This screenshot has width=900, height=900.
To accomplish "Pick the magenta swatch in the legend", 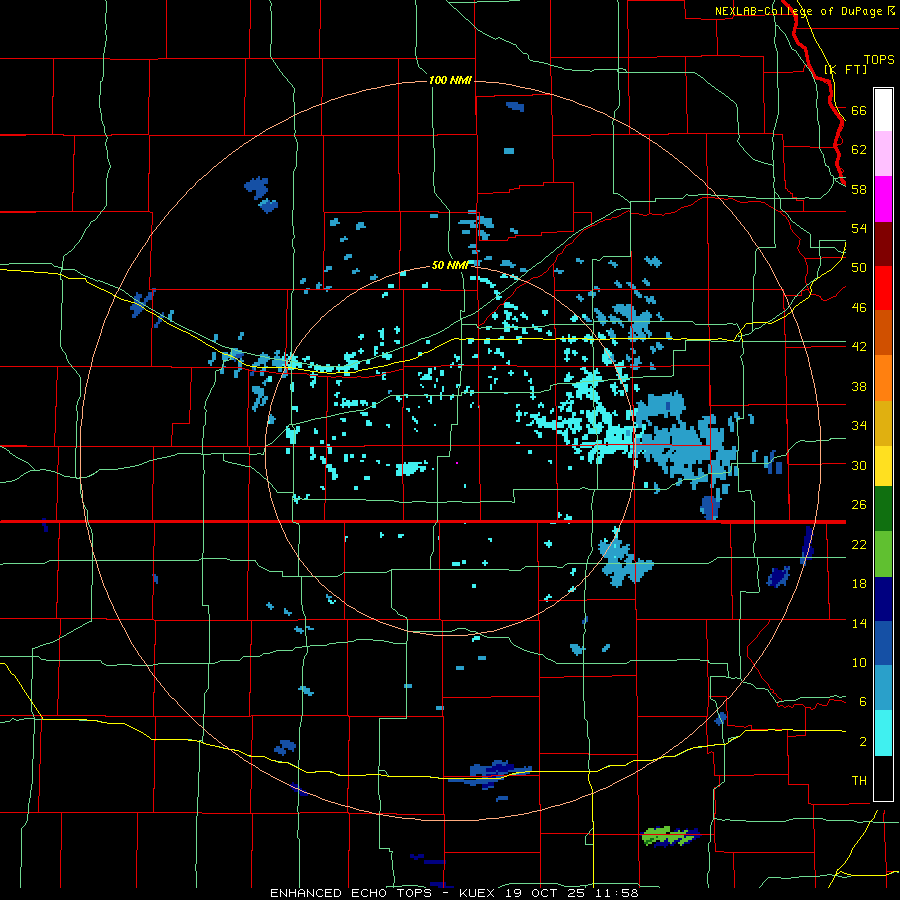I will pyautogui.click(x=883, y=199).
